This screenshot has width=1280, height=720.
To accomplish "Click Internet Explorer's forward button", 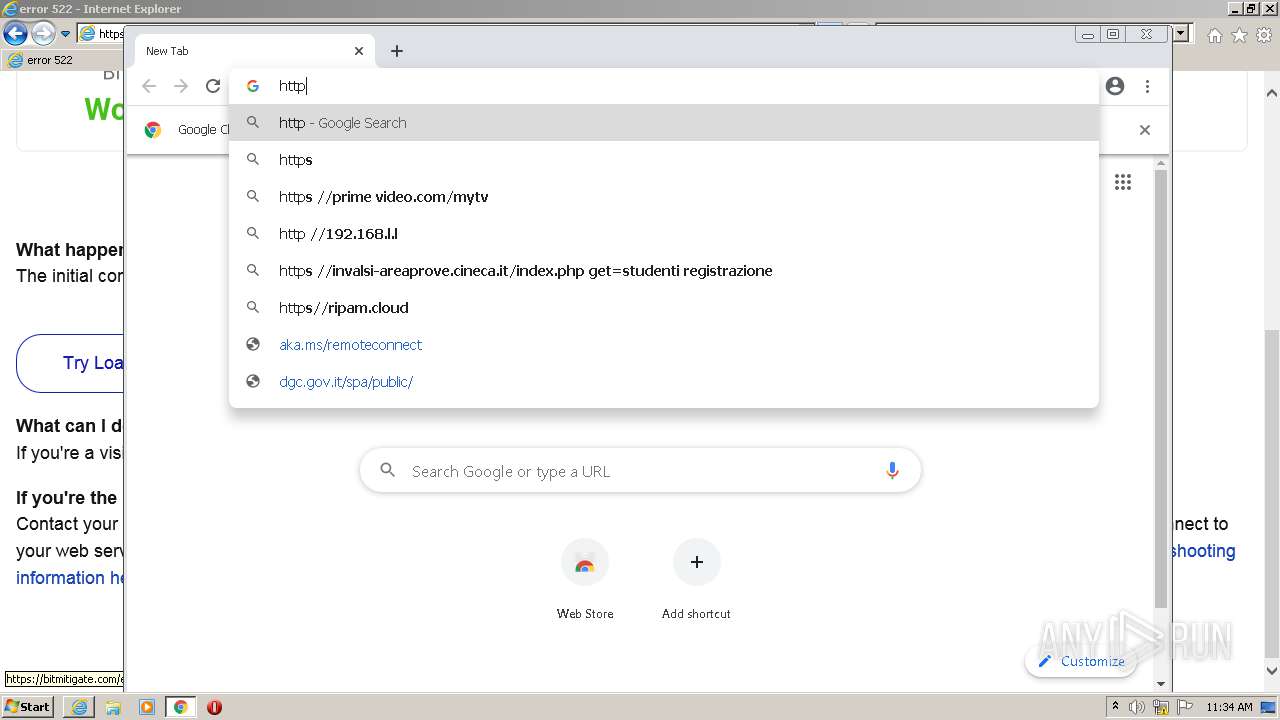I will (x=43, y=33).
